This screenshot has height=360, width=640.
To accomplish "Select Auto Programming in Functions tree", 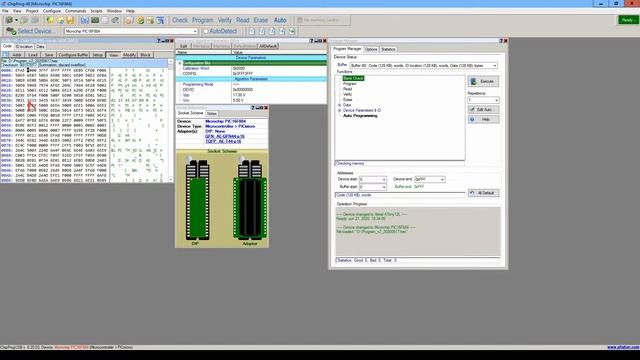I will click(360, 116).
